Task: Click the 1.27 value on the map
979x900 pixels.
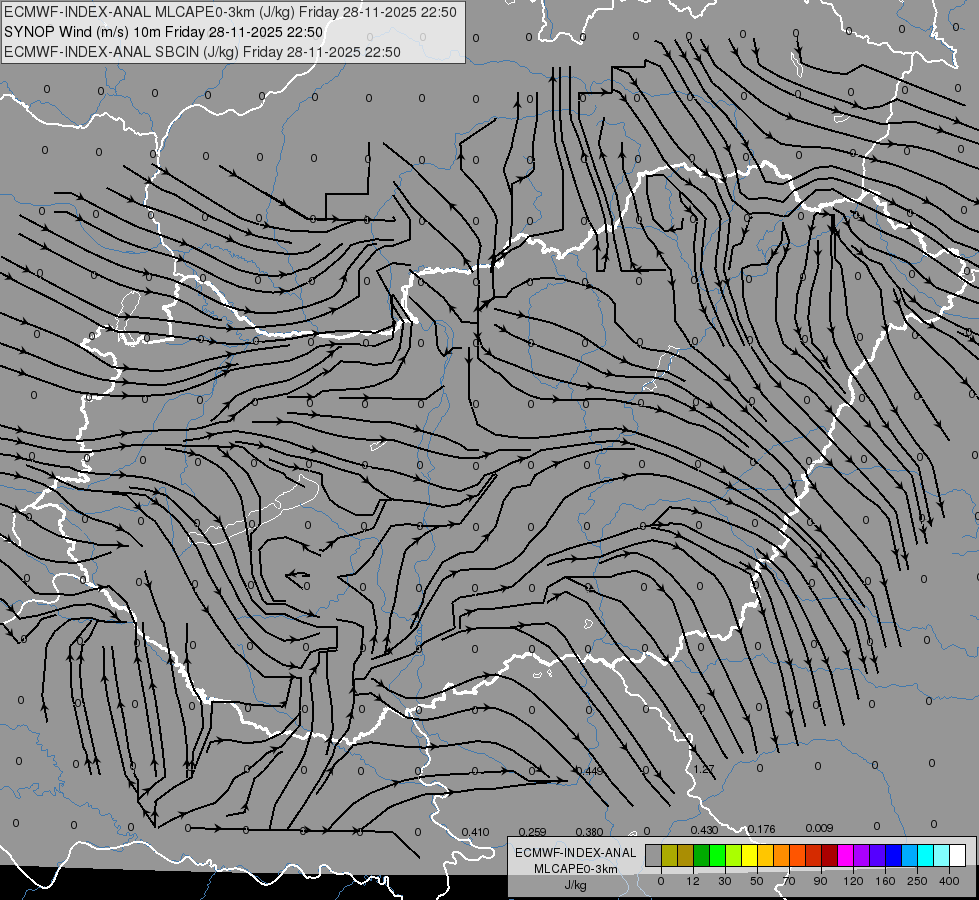Action: (x=704, y=769)
